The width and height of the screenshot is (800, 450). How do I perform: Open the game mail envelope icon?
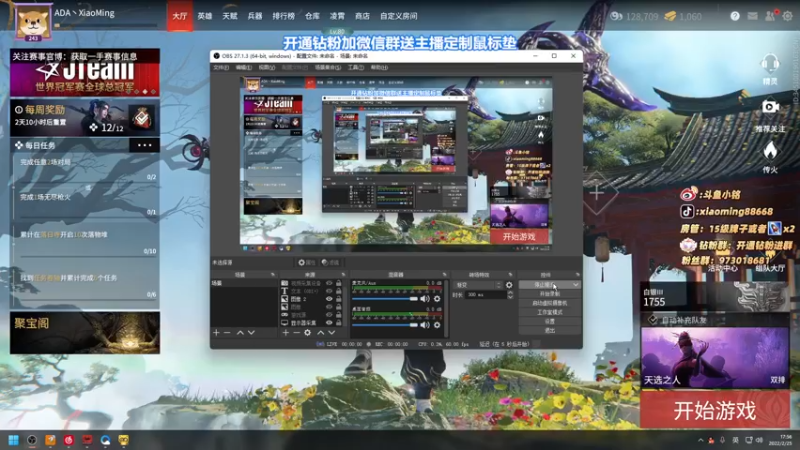(x=752, y=16)
